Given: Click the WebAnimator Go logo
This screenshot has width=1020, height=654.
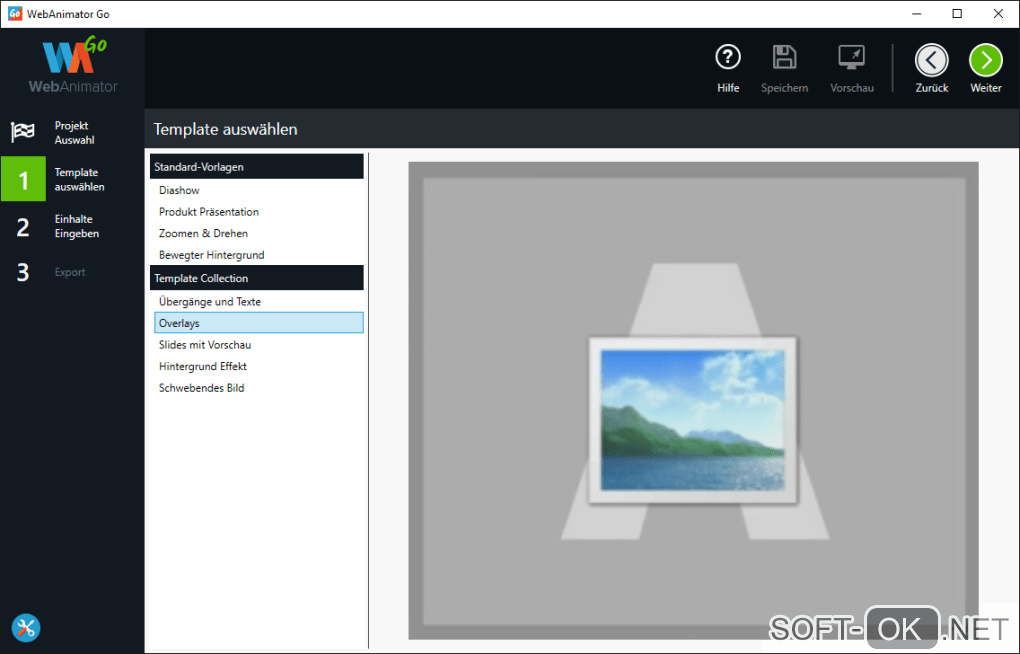Looking at the screenshot, I should [73, 66].
